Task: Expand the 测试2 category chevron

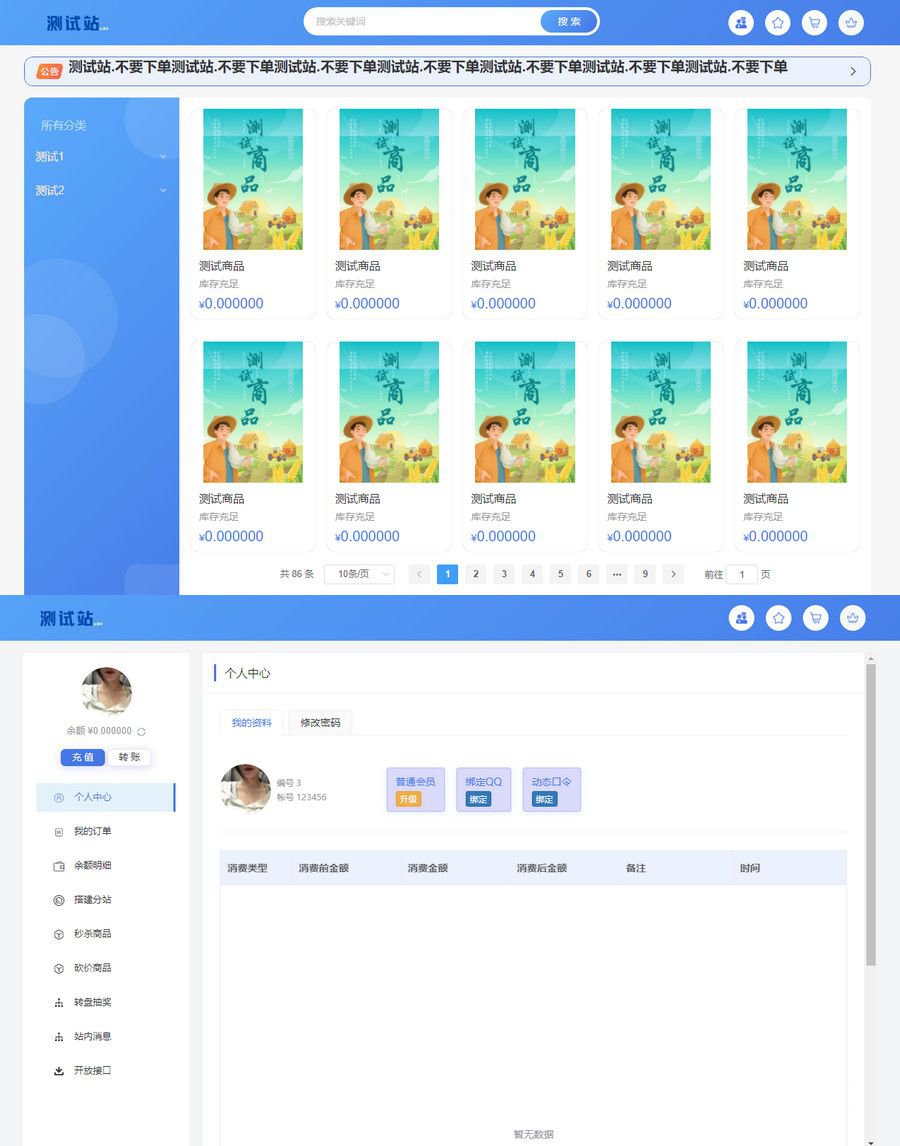Action: (163, 190)
